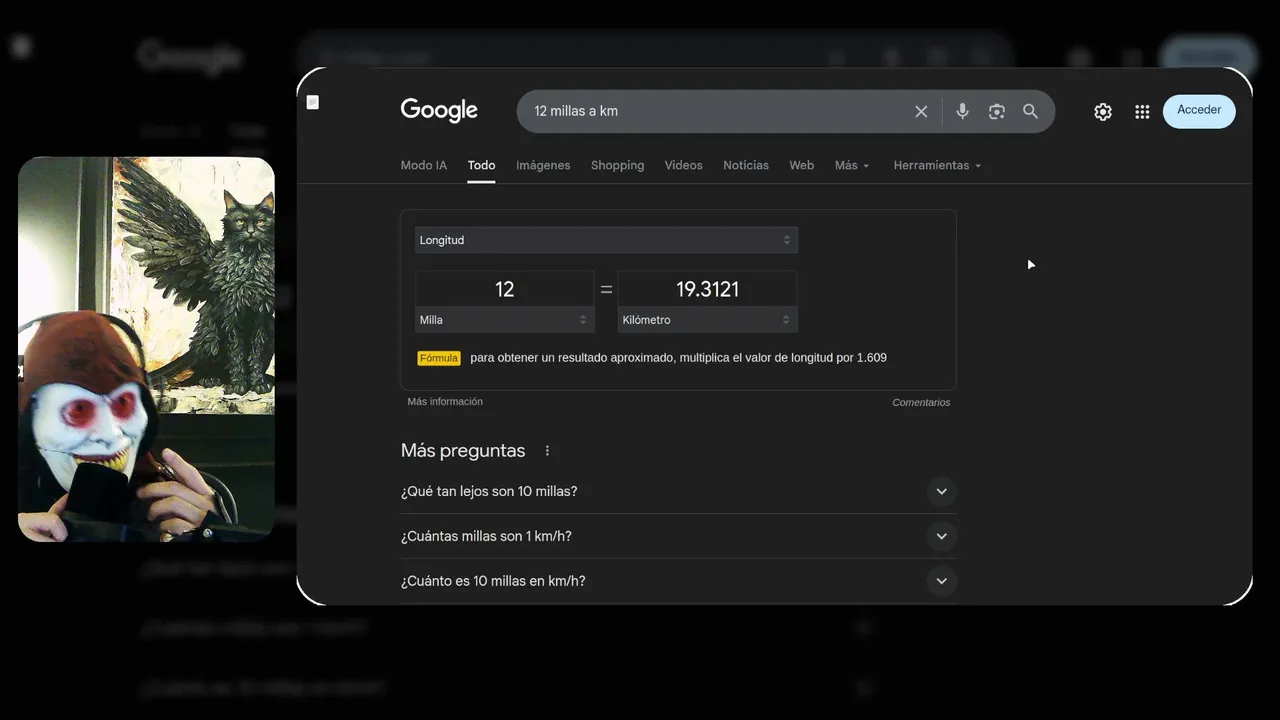Click the small icon left of Google logo

312,102
